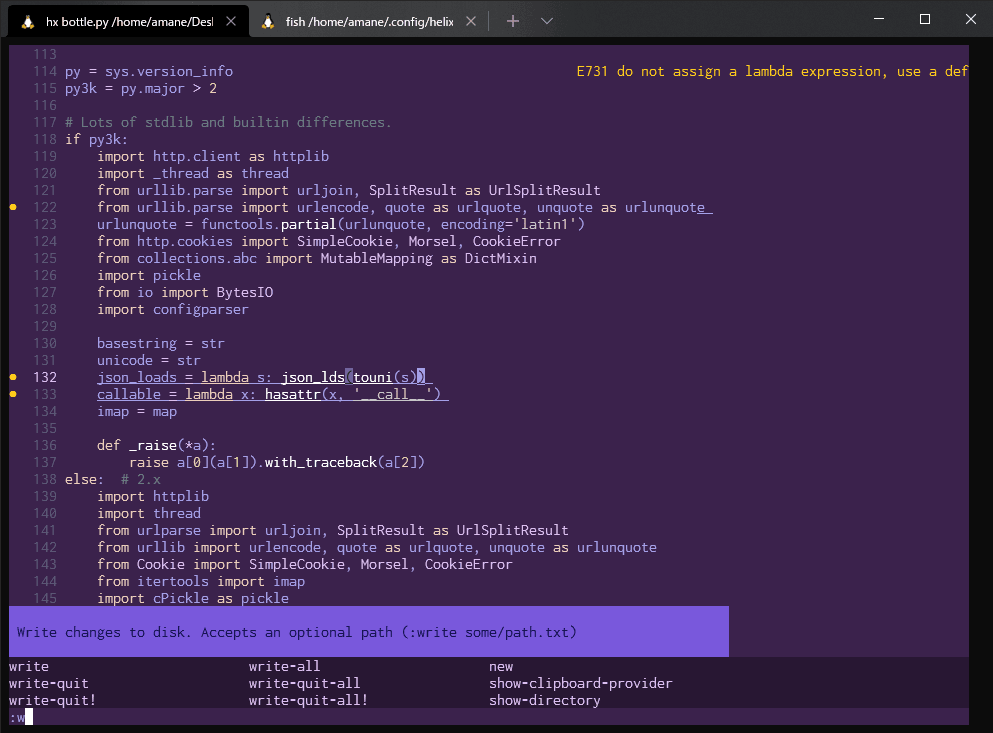Click the gutter warning marker on line 133
Image resolution: width=993 pixels, height=733 pixels.
pos(14,394)
